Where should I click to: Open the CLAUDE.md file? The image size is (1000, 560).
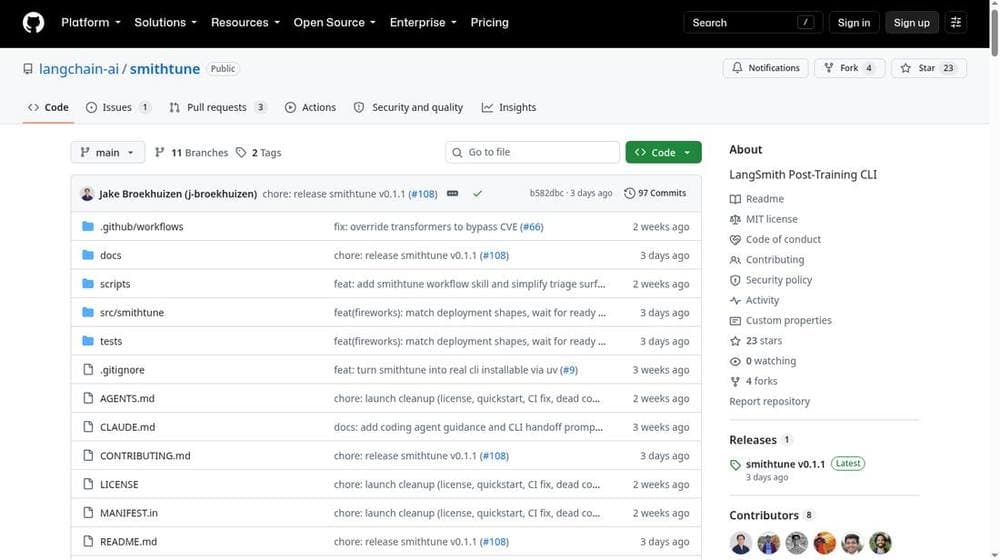(x=128, y=427)
